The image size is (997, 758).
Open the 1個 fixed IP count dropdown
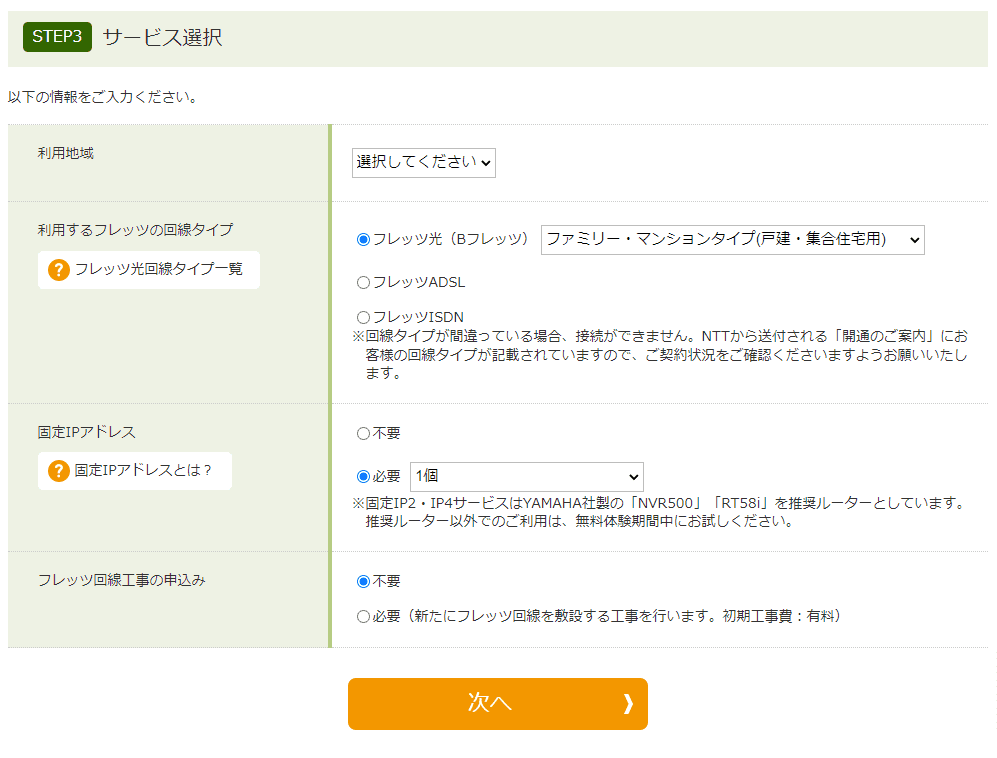pyautogui.click(x=526, y=477)
